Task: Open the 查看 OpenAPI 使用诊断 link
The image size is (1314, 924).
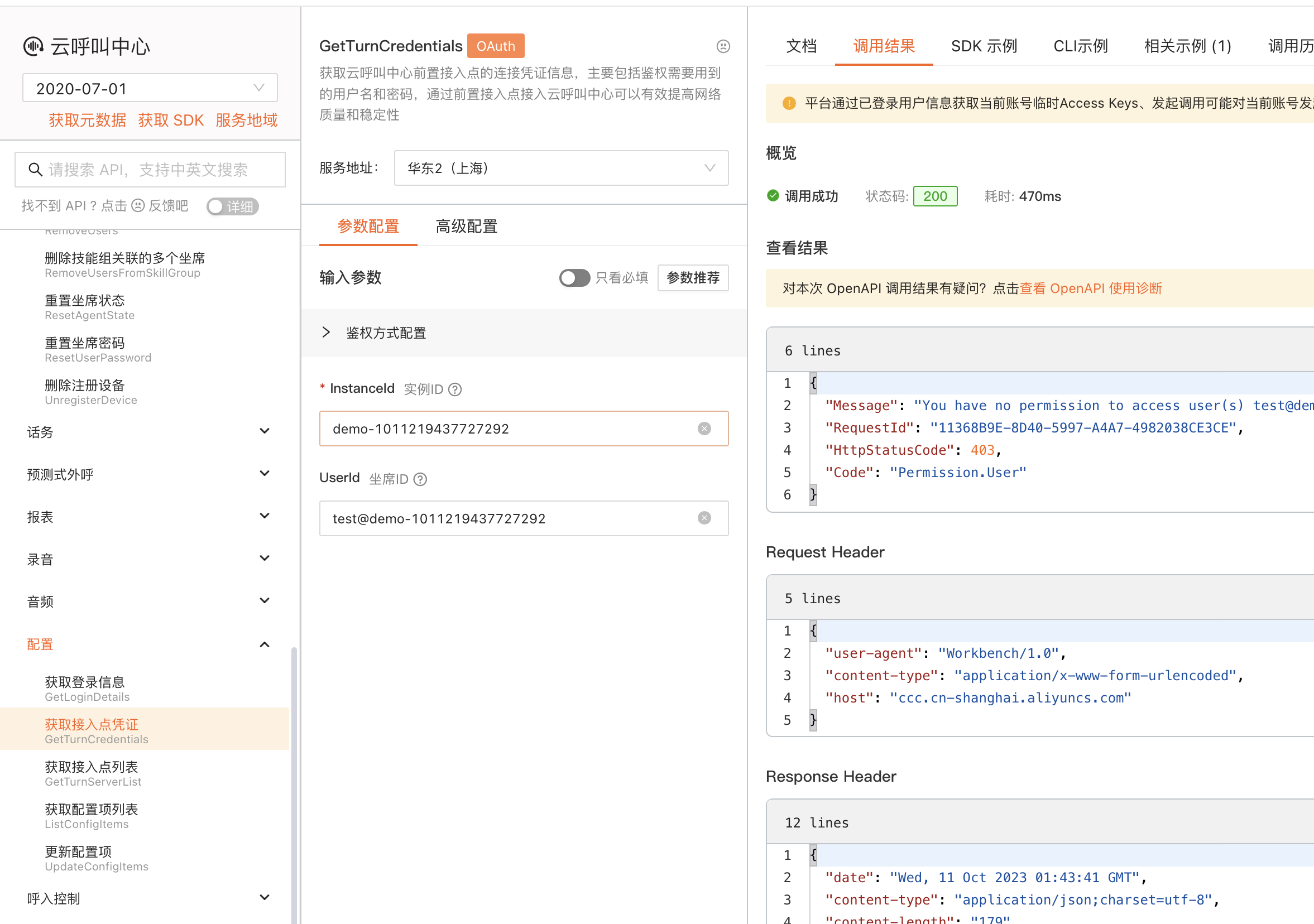Action: click(x=1090, y=288)
